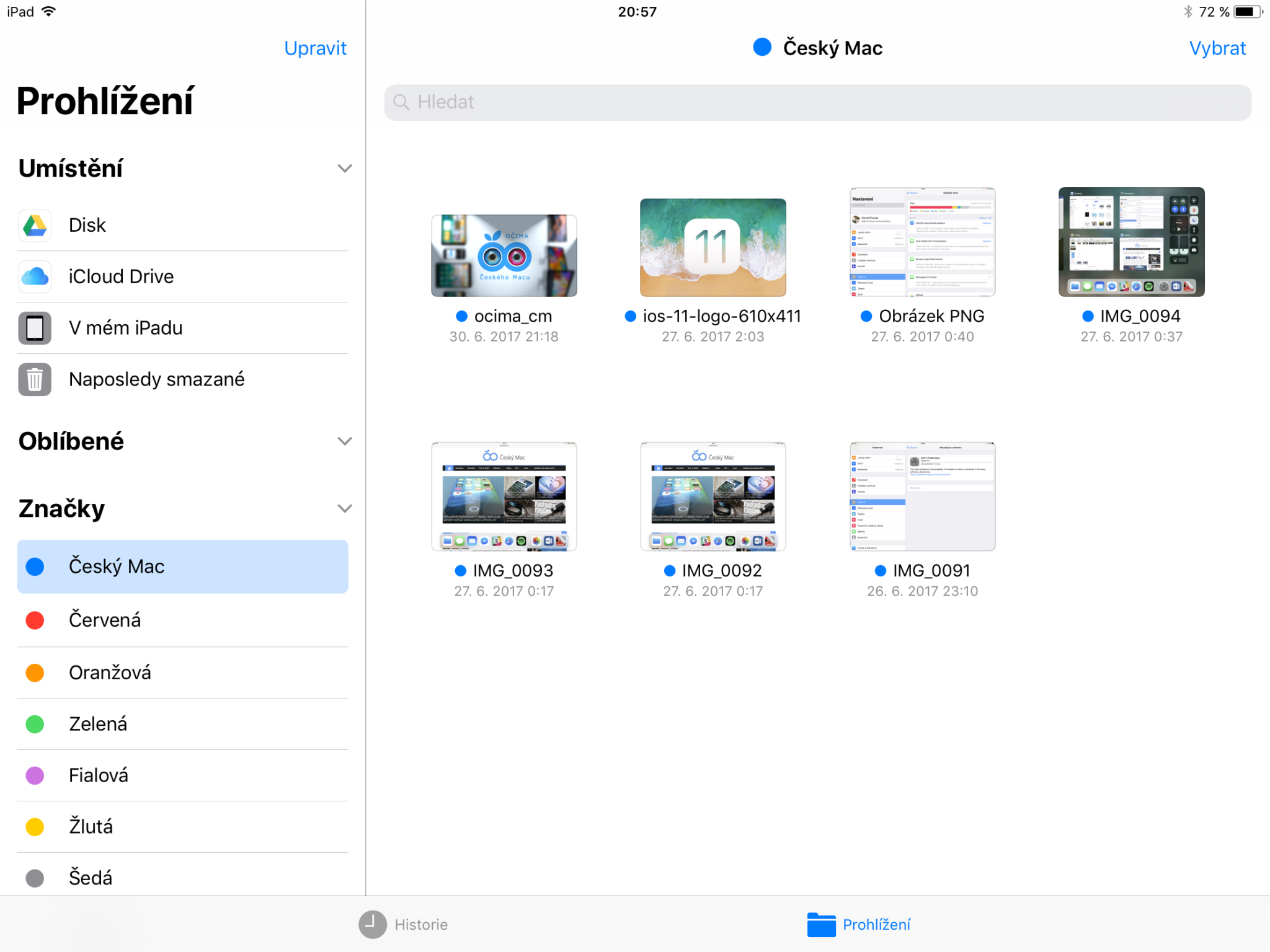Tap the Prohlížení folder icon
1270x952 pixels.
(821, 924)
